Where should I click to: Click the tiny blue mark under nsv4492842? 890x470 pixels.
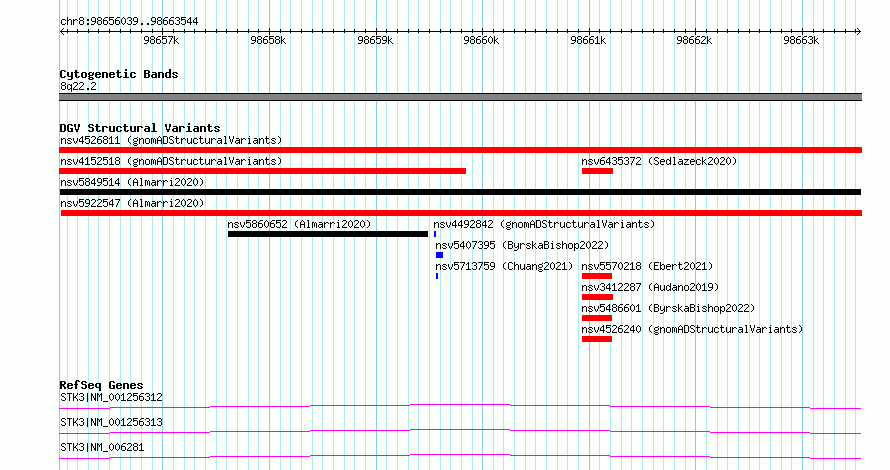point(435,234)
